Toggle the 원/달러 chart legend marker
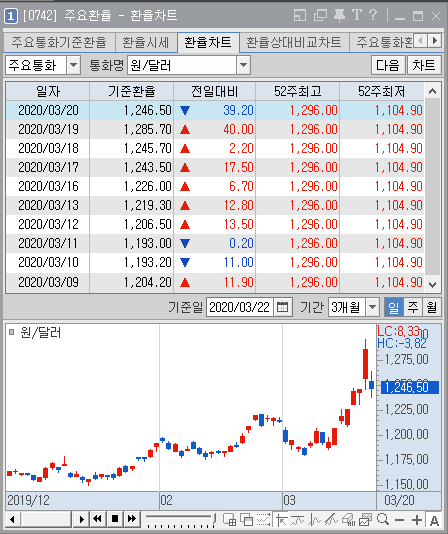 tap(11, 331)
